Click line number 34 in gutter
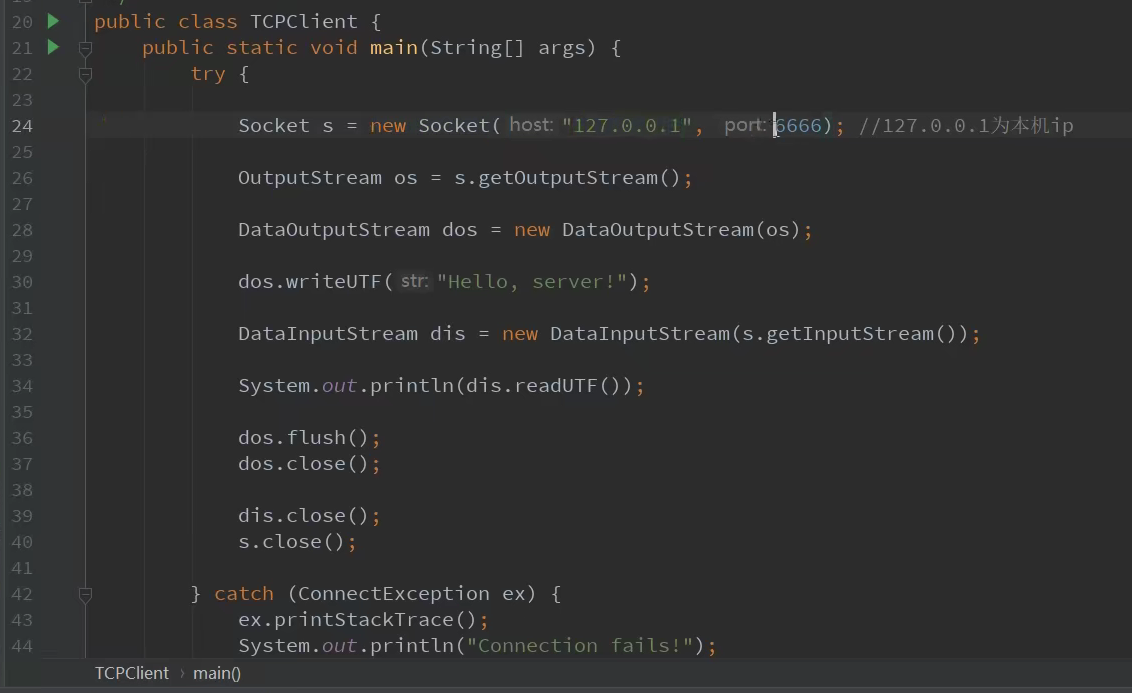Image resolution: width=1132 pixels, height=693 pixels. (22, 385)
